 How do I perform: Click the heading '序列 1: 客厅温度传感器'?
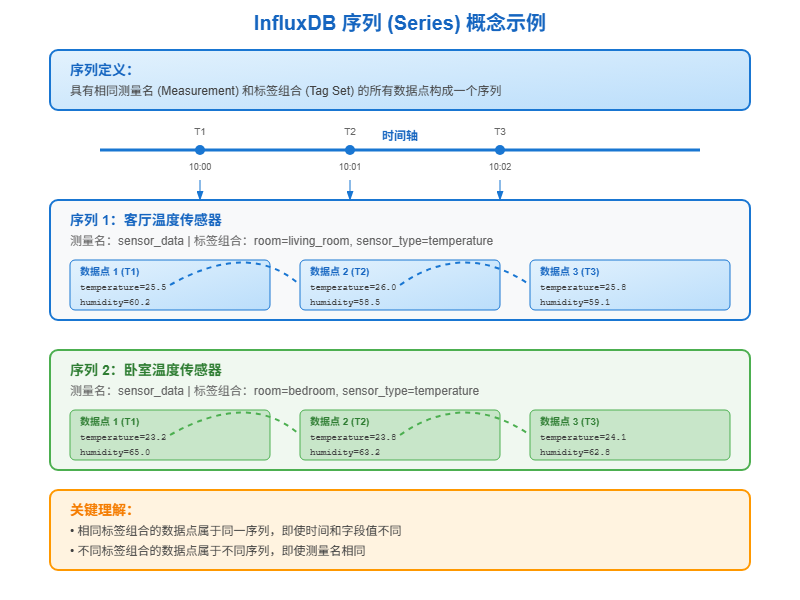[146, 220]
